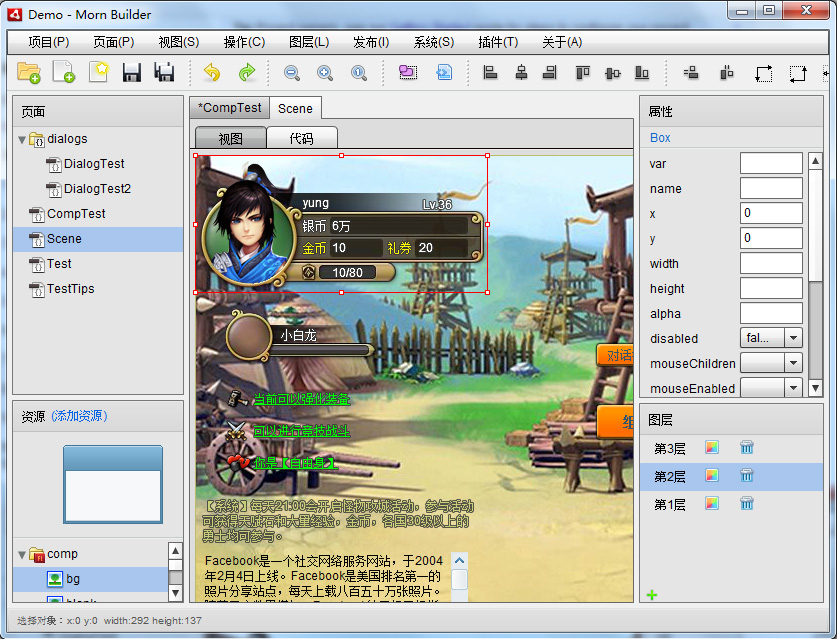Switch to the 代码 code tab

pyautogui.click(x=302, y=138)
